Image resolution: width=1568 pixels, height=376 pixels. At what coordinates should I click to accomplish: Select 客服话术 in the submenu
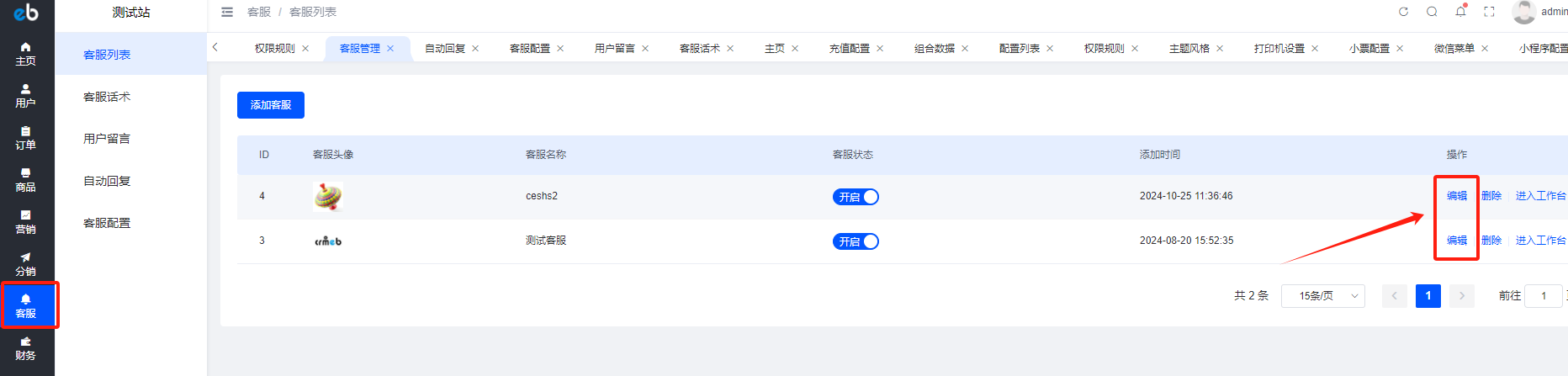pyautogui.click(x=107, y=97)
